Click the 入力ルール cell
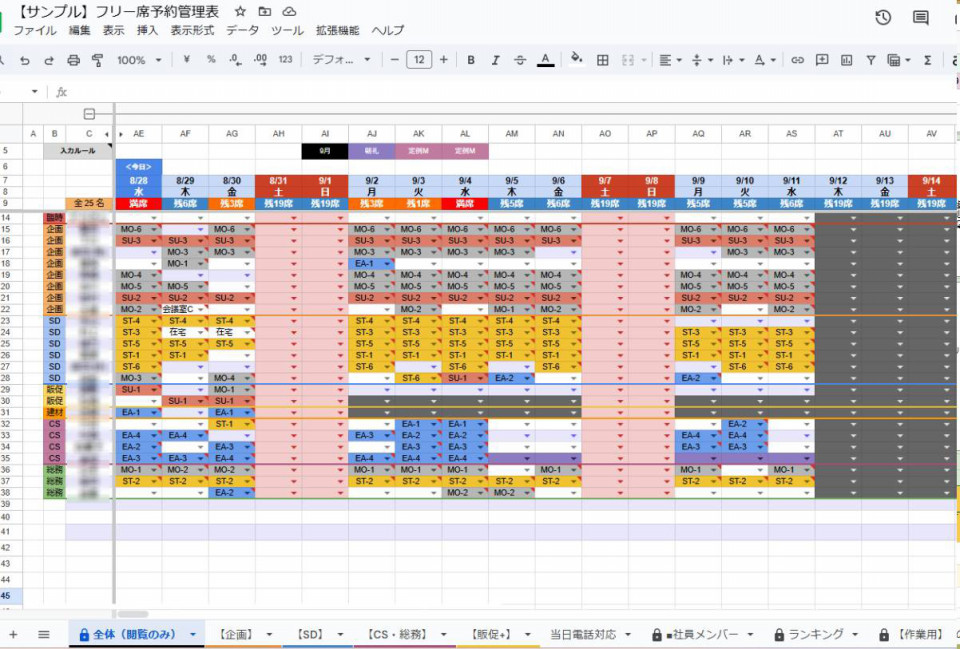The image size is (960, 649). click(78, 151)
